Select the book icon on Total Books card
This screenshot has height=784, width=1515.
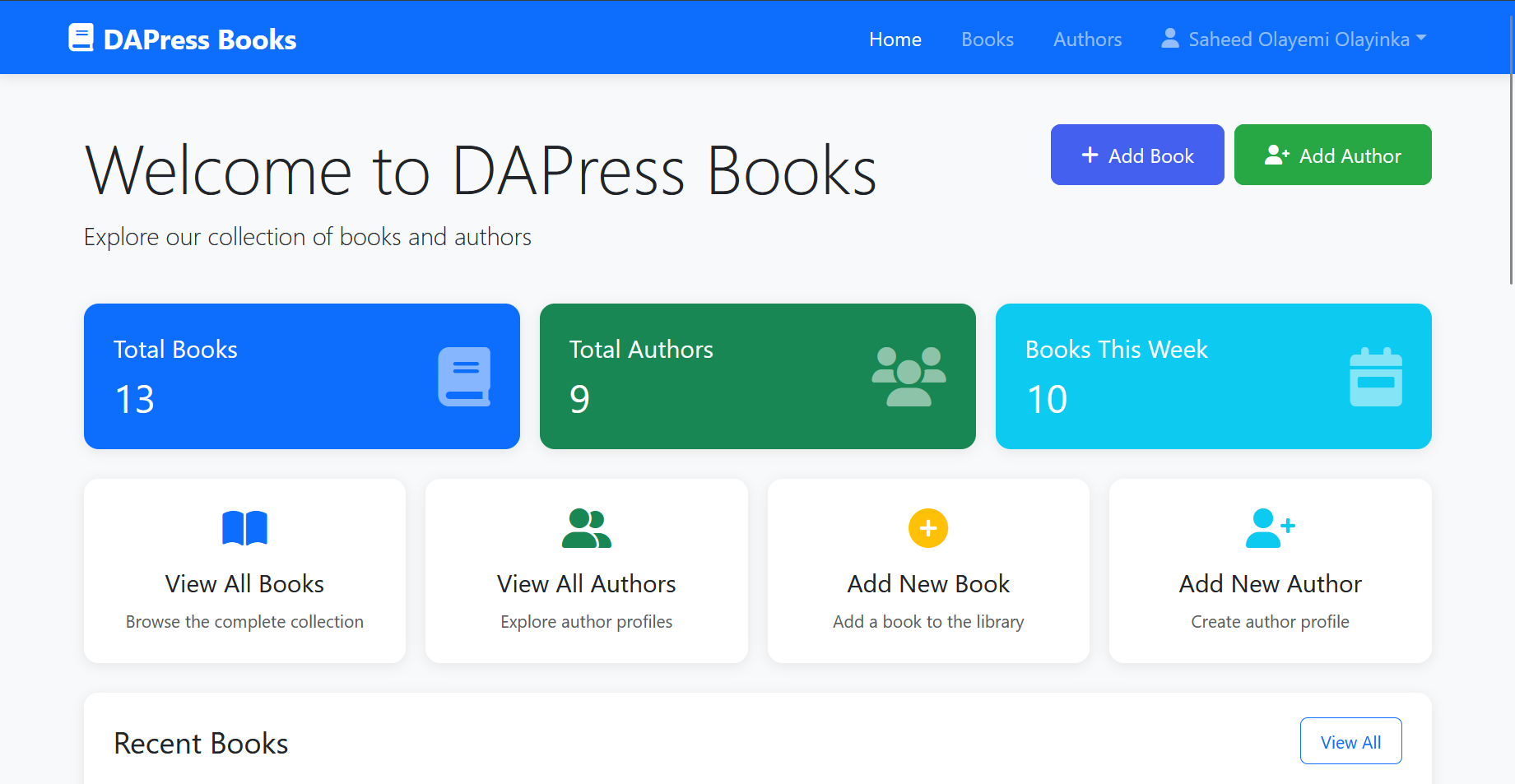coord(464,376)
